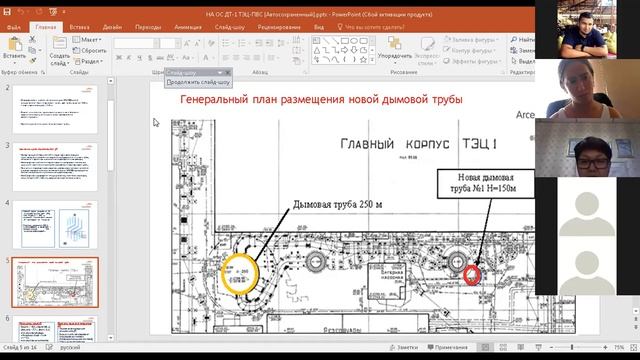Click the Найти search magnifier button
This screenshot has height=360, width=640.
[522, 40]
